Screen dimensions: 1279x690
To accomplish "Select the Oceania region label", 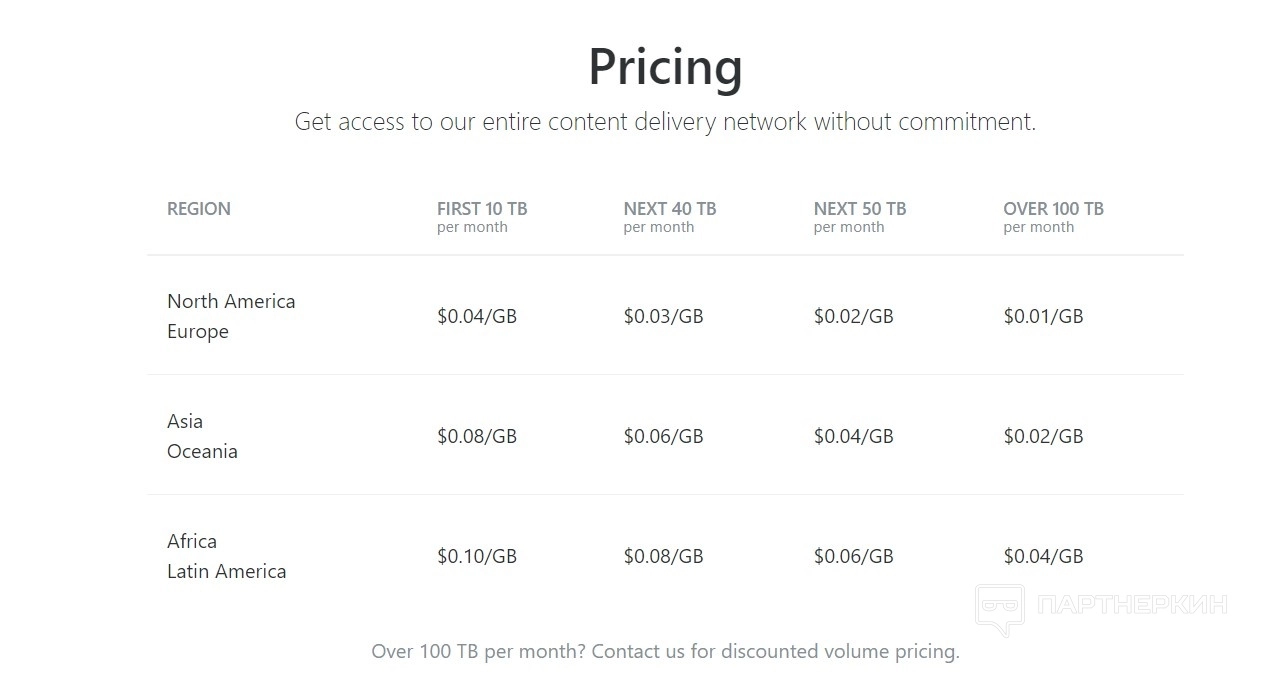I will (202, 451).
